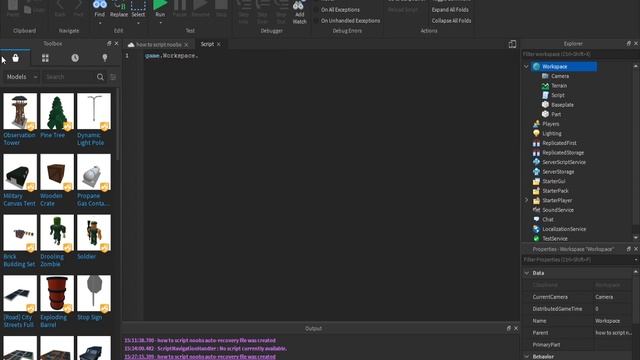This screenshot has width=640, height=360.
Task: Click the Add Watch binoculars icon
Action: (x=299, y=6)
